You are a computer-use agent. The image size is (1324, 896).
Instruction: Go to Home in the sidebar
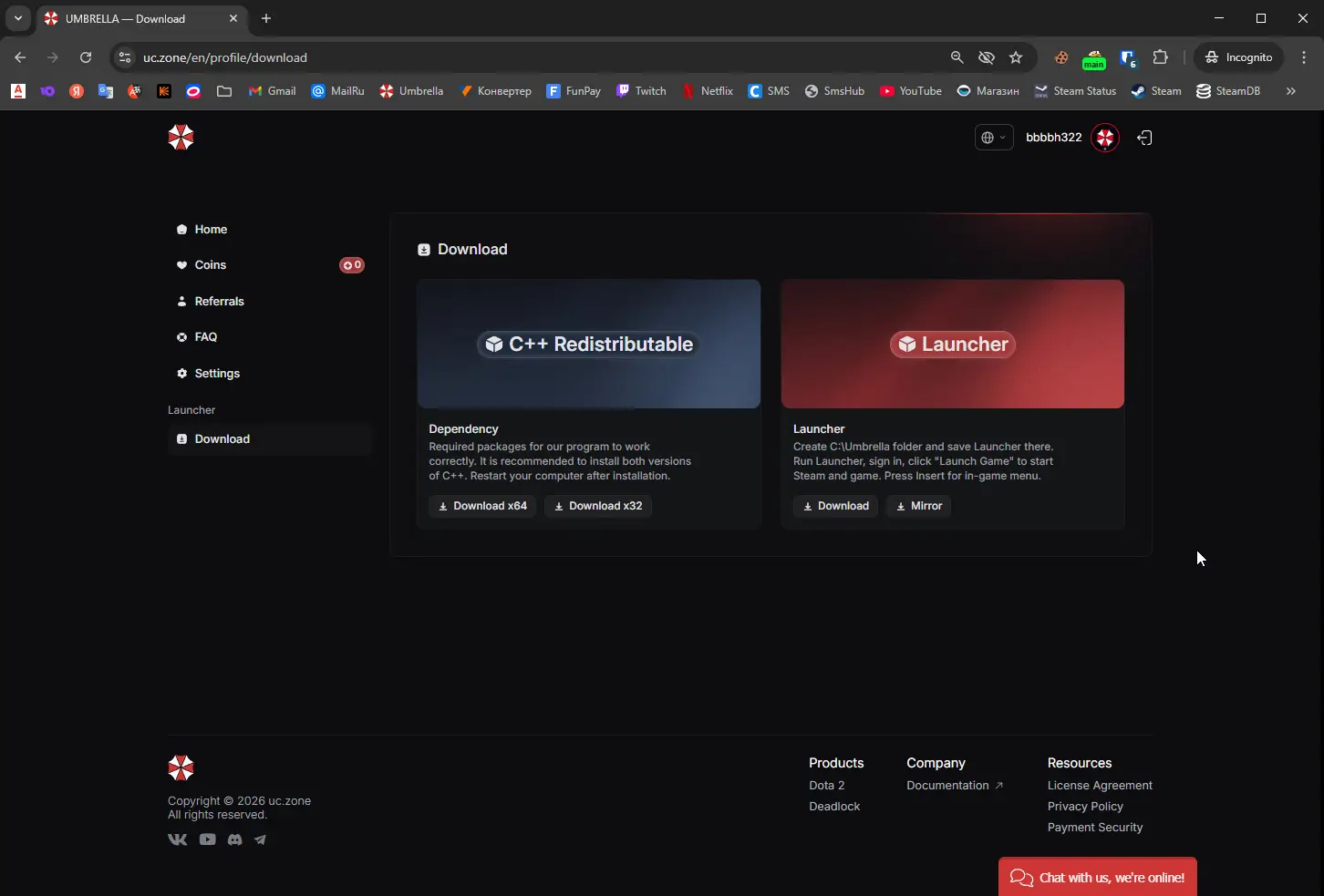[269, 230]
